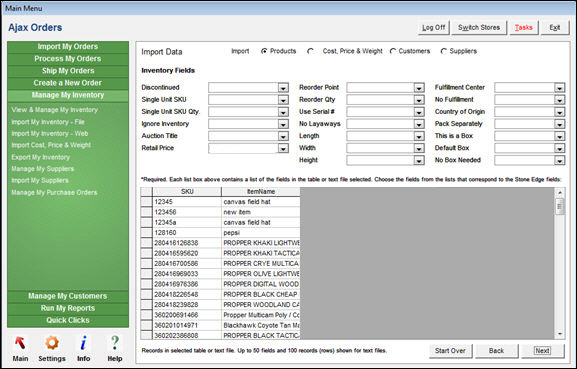The image size is (577, 369).
Task: Open the Help question mark icon
Action: point(115,343)
